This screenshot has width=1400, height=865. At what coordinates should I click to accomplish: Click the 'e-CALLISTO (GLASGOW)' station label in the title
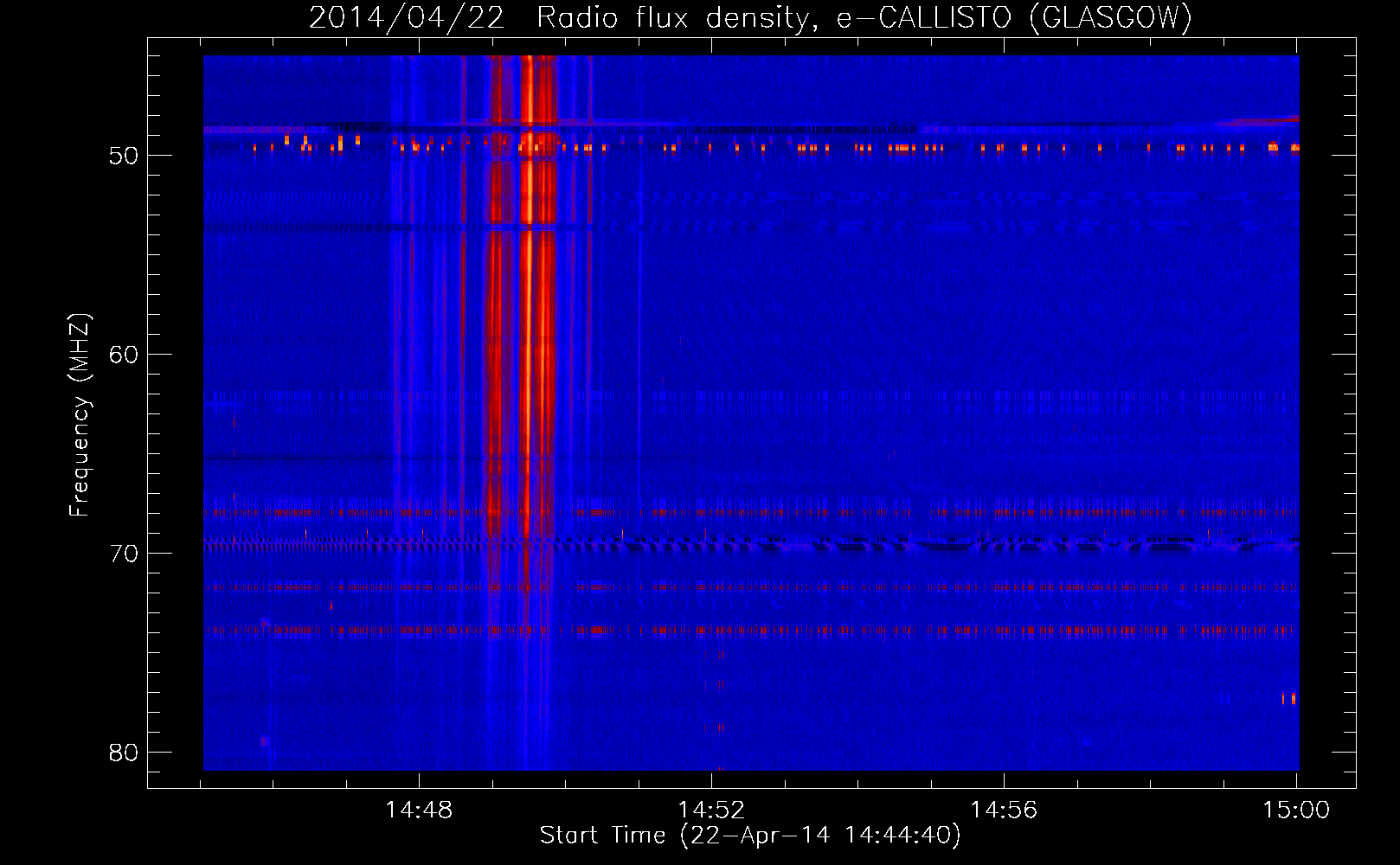pyautogui.click(x=1014, y=18)
